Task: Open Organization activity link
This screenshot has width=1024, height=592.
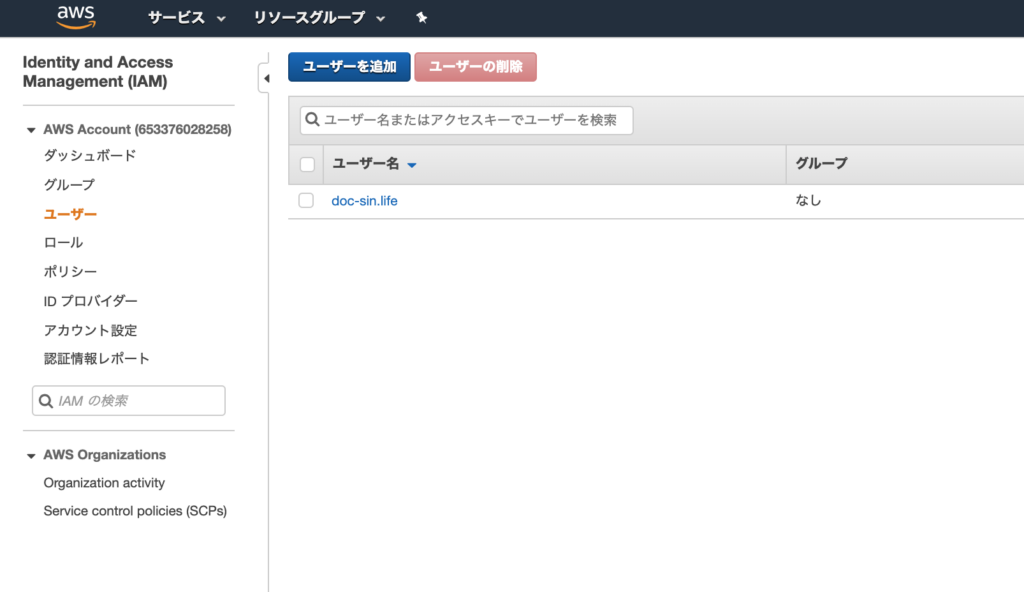Action: pyautogui.click(x=104, y=483)
